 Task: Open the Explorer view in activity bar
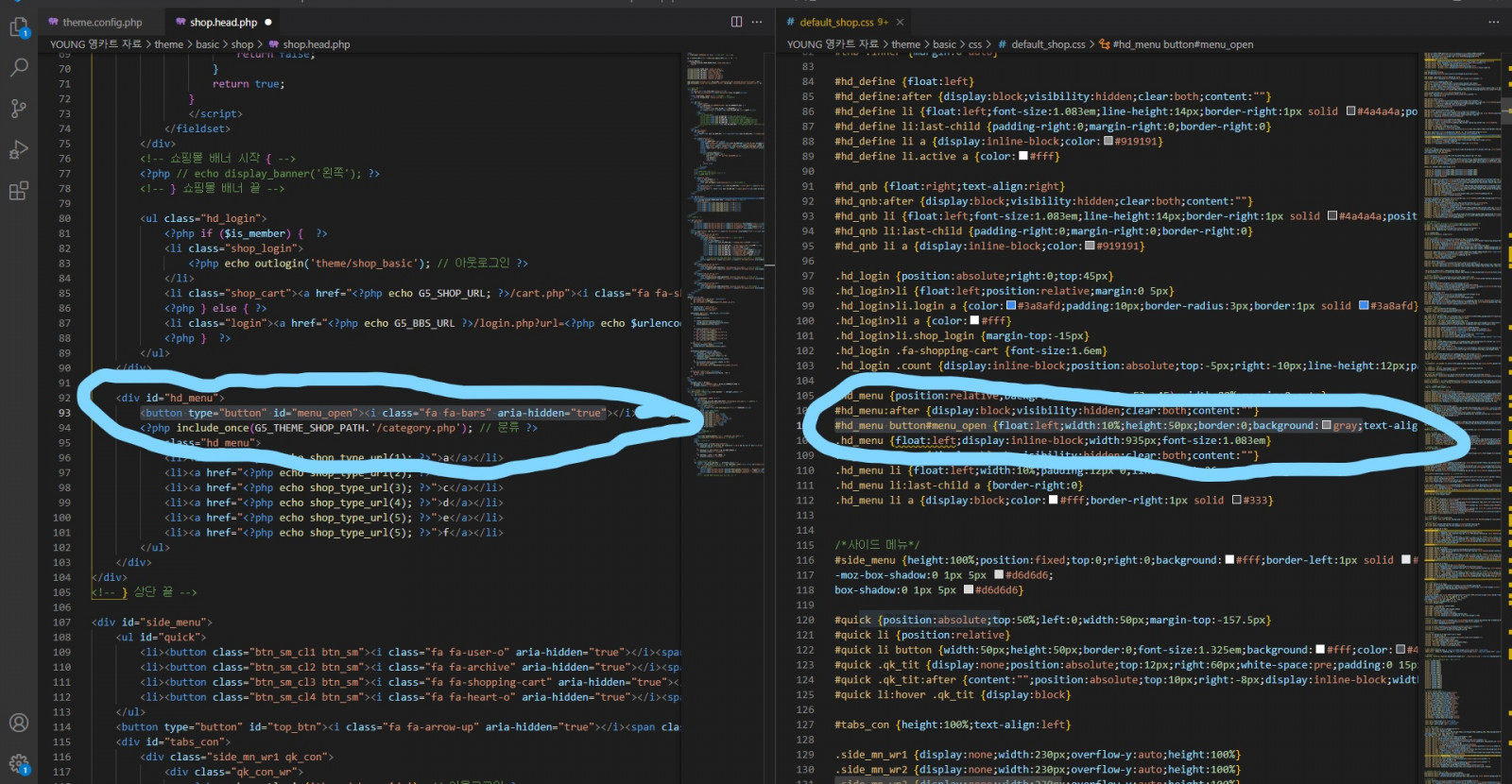pyautogui.click(x=19, y=27)
